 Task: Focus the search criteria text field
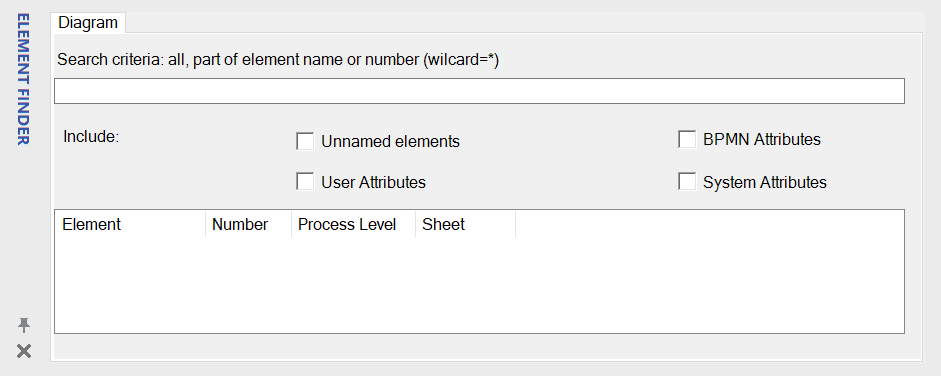(479, 91)
